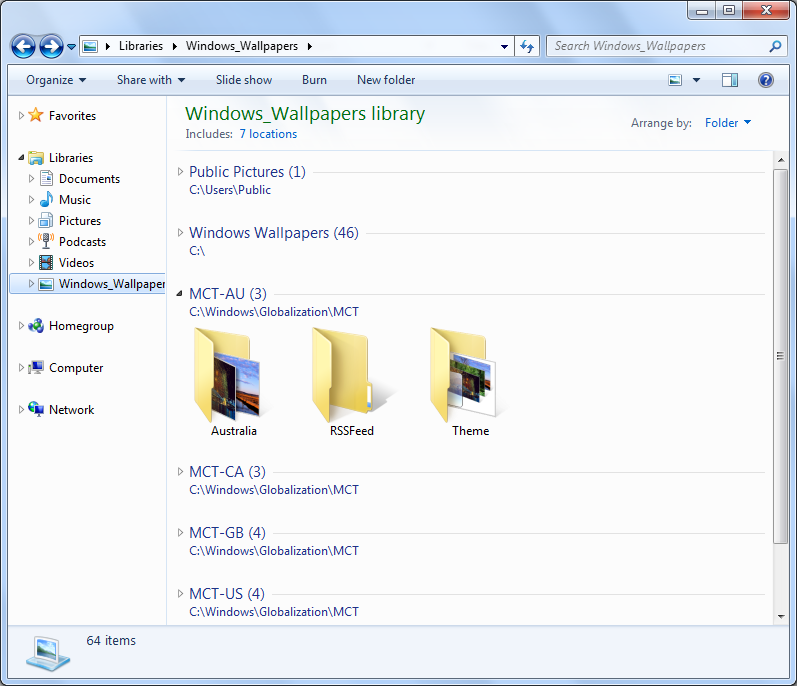Open the Share with menu
This screenshot has height=686, width=797.
151,80
